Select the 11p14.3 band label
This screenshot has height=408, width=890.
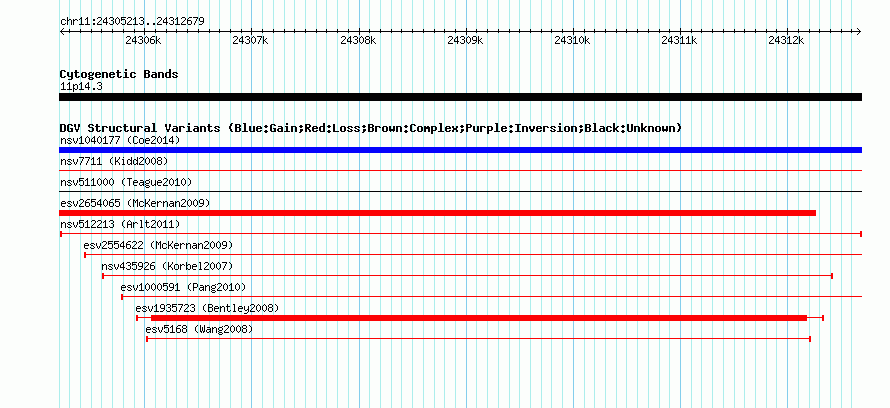coord(81,87)
